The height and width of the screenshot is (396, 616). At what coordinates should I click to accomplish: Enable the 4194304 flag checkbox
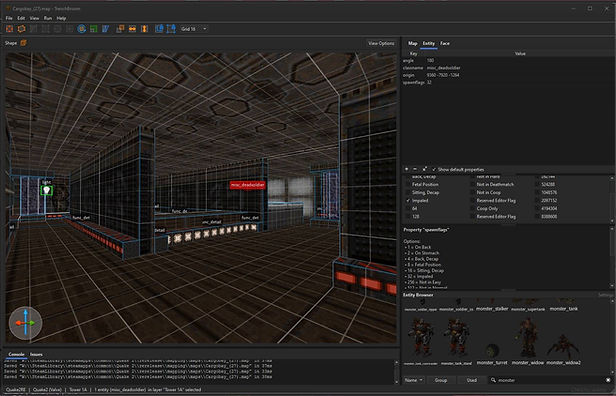pyautogui.click(x=537, y=209)
